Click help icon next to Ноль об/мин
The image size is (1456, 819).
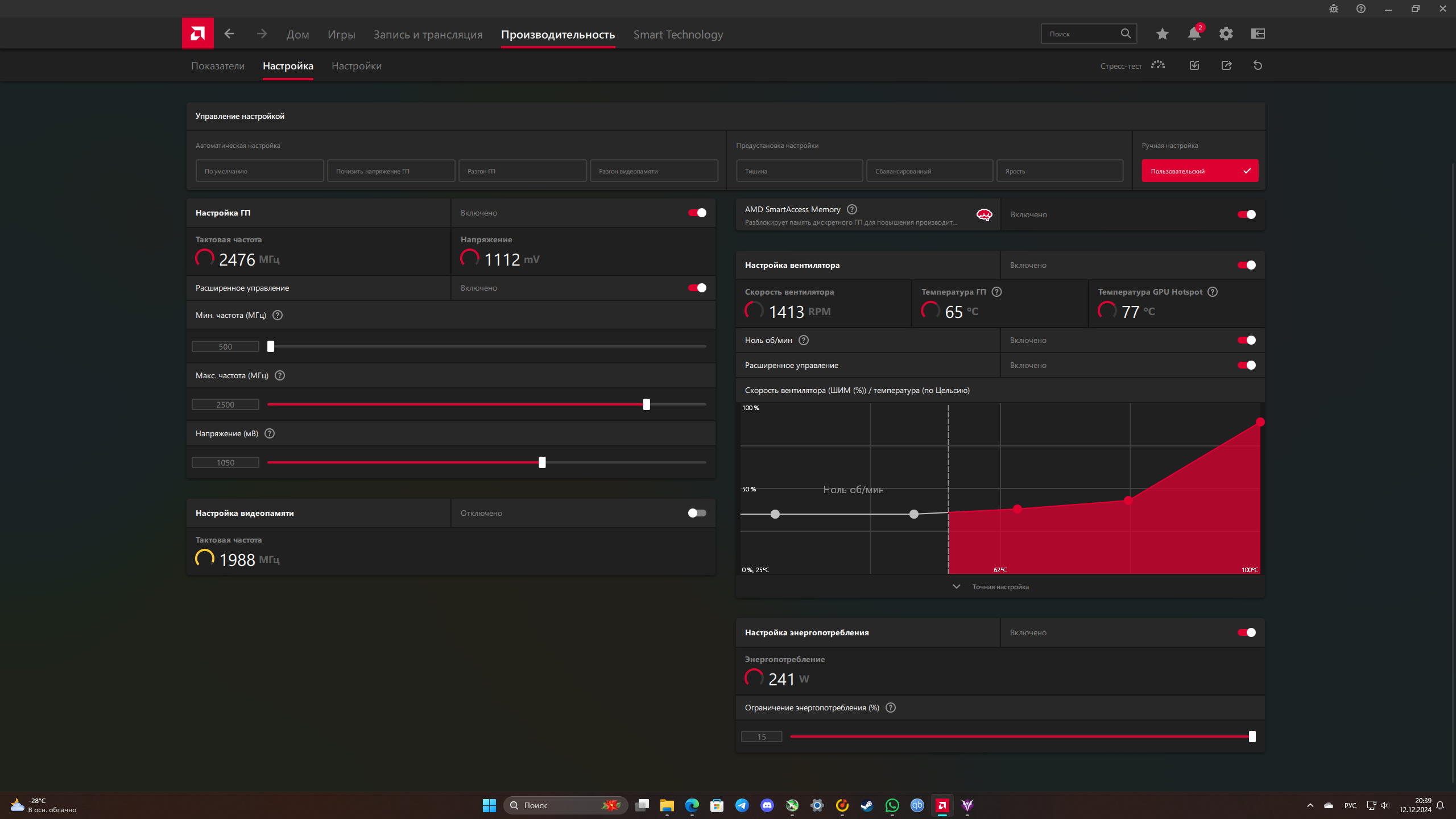pyautogui.click(x=803, y=340)
